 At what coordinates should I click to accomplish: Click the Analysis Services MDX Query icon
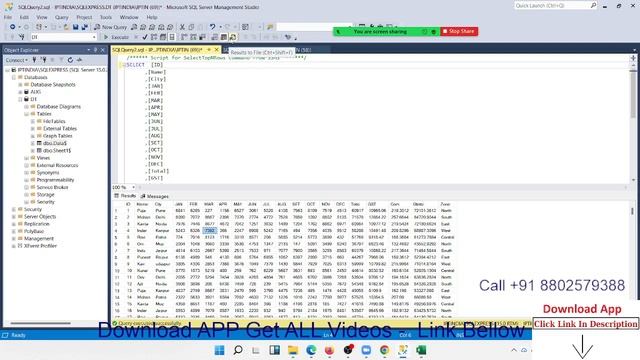pos(143,27)
